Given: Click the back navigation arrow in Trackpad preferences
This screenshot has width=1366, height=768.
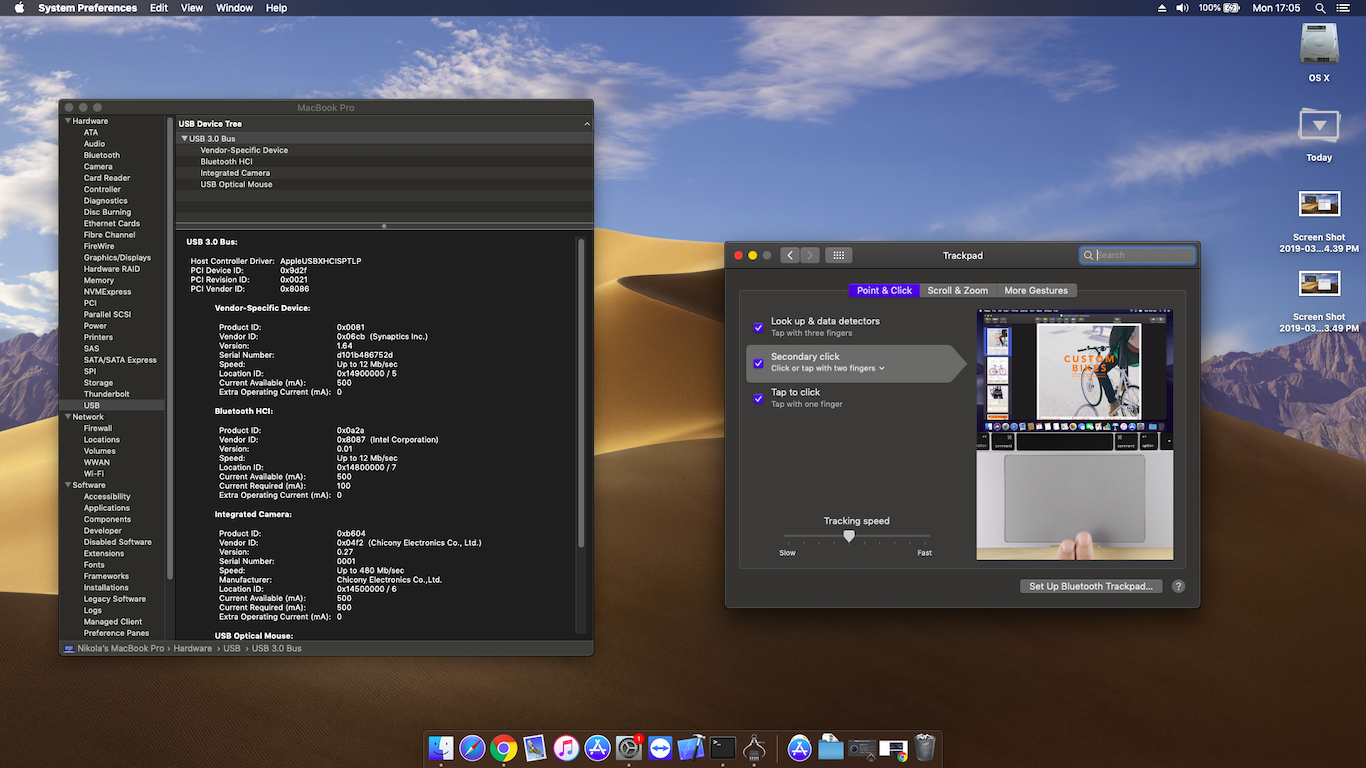Looking at the screenshot, I should [789, 255].
